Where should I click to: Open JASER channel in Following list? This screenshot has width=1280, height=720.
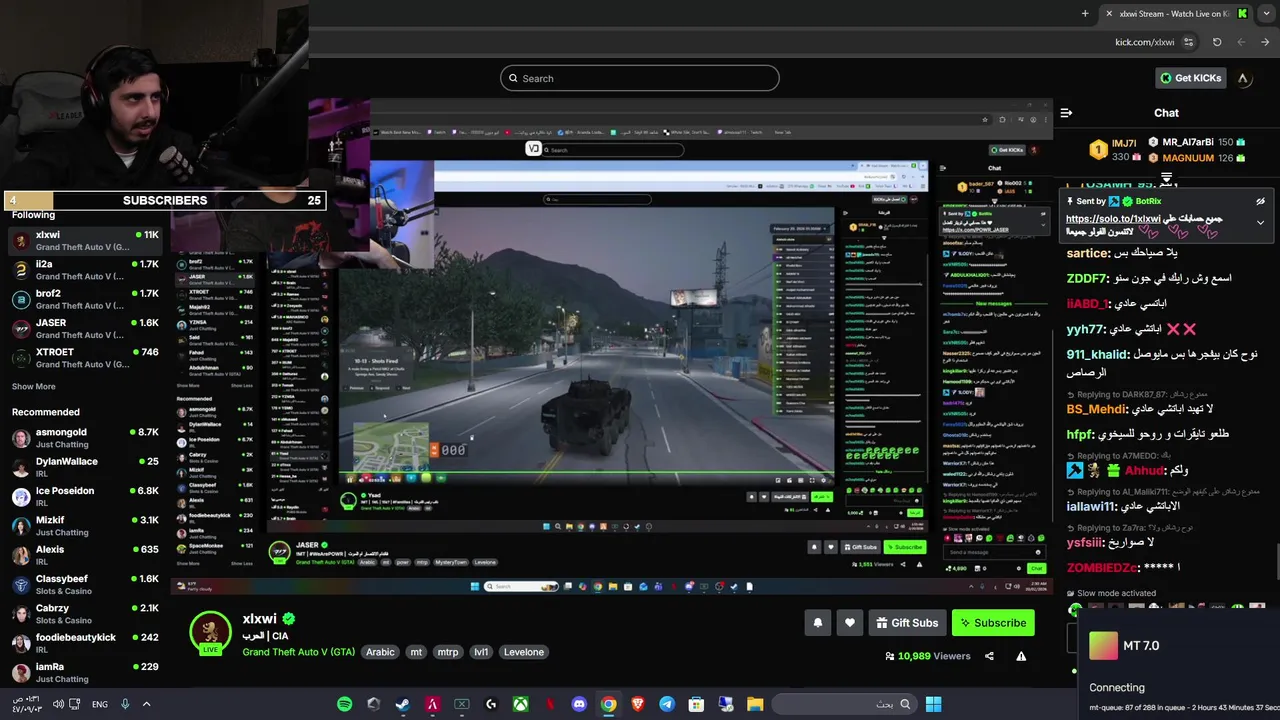[85, 329]
